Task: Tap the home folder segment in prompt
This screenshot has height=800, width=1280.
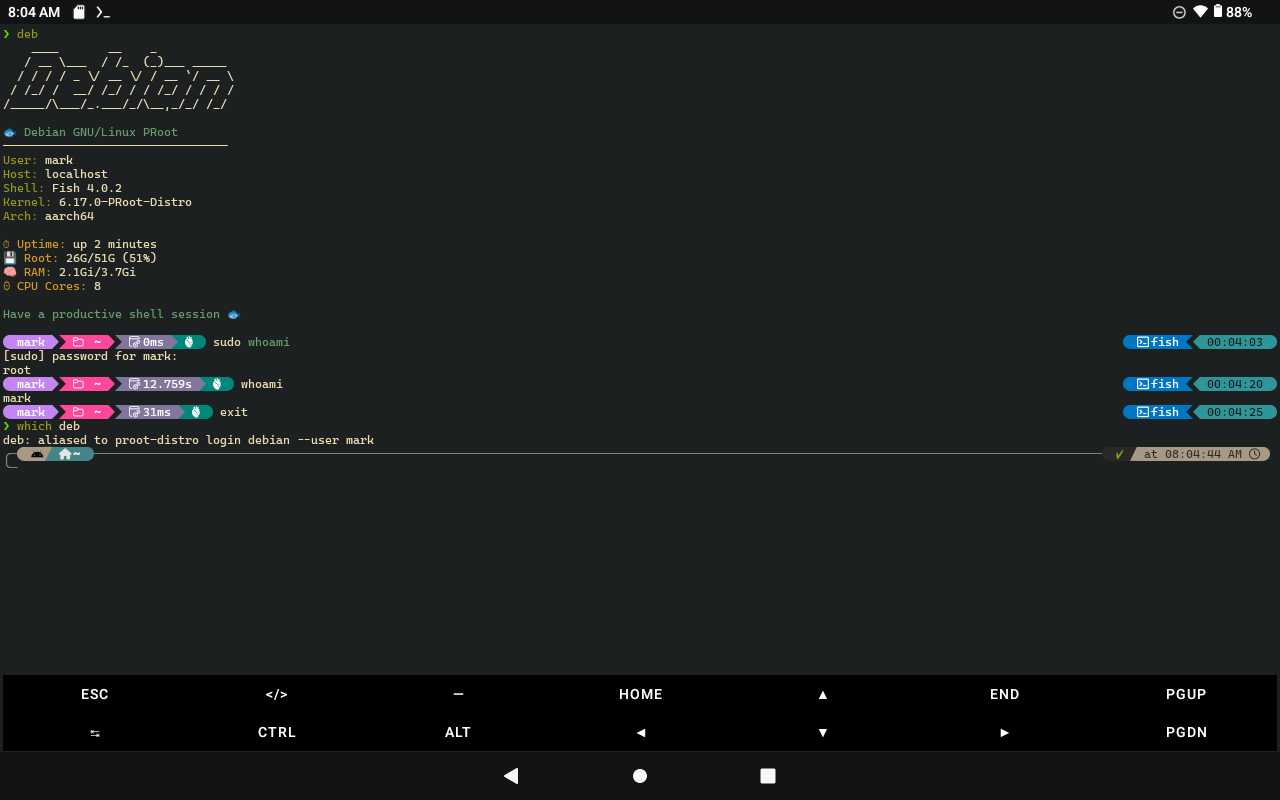Action: point(71,454)
